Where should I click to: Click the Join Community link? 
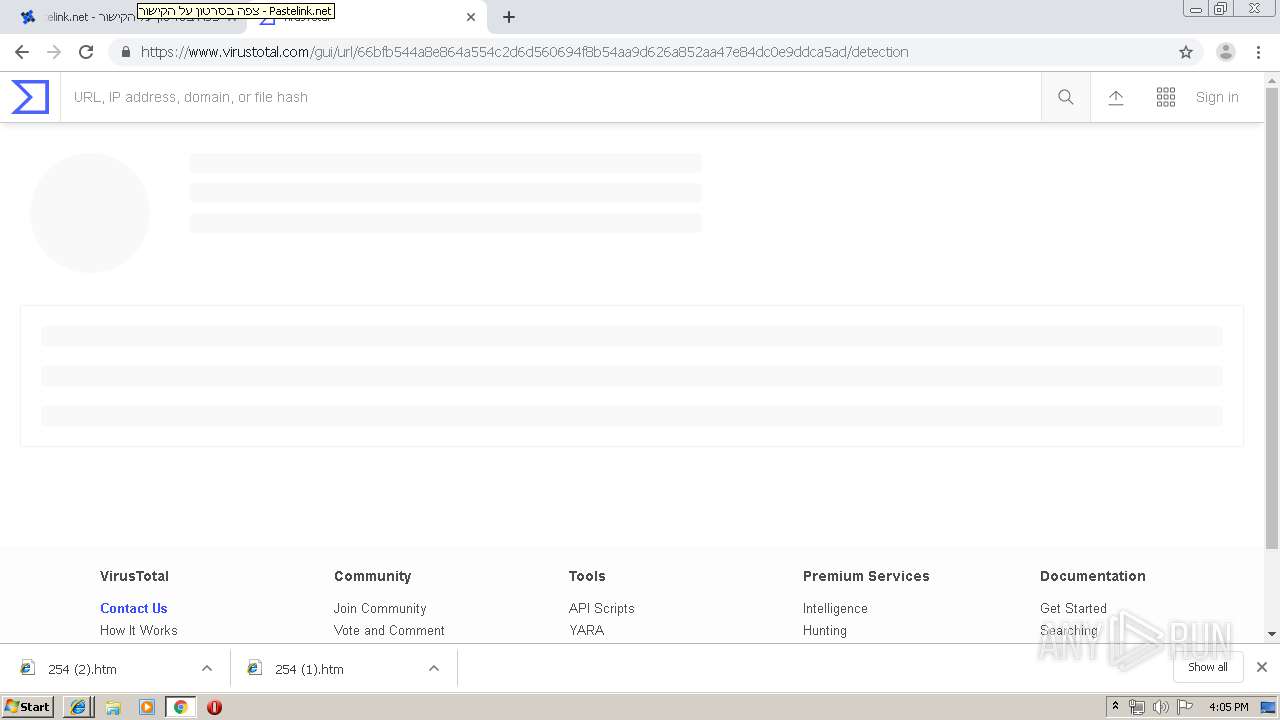pyautogui.click(x=380, y=608)
